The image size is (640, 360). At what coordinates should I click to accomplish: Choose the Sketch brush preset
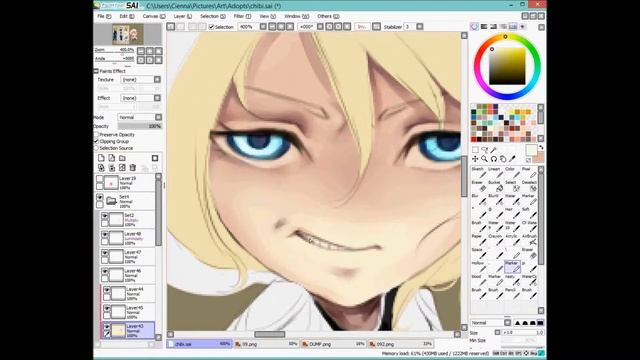pyautogui.click(x=479, y=173)
